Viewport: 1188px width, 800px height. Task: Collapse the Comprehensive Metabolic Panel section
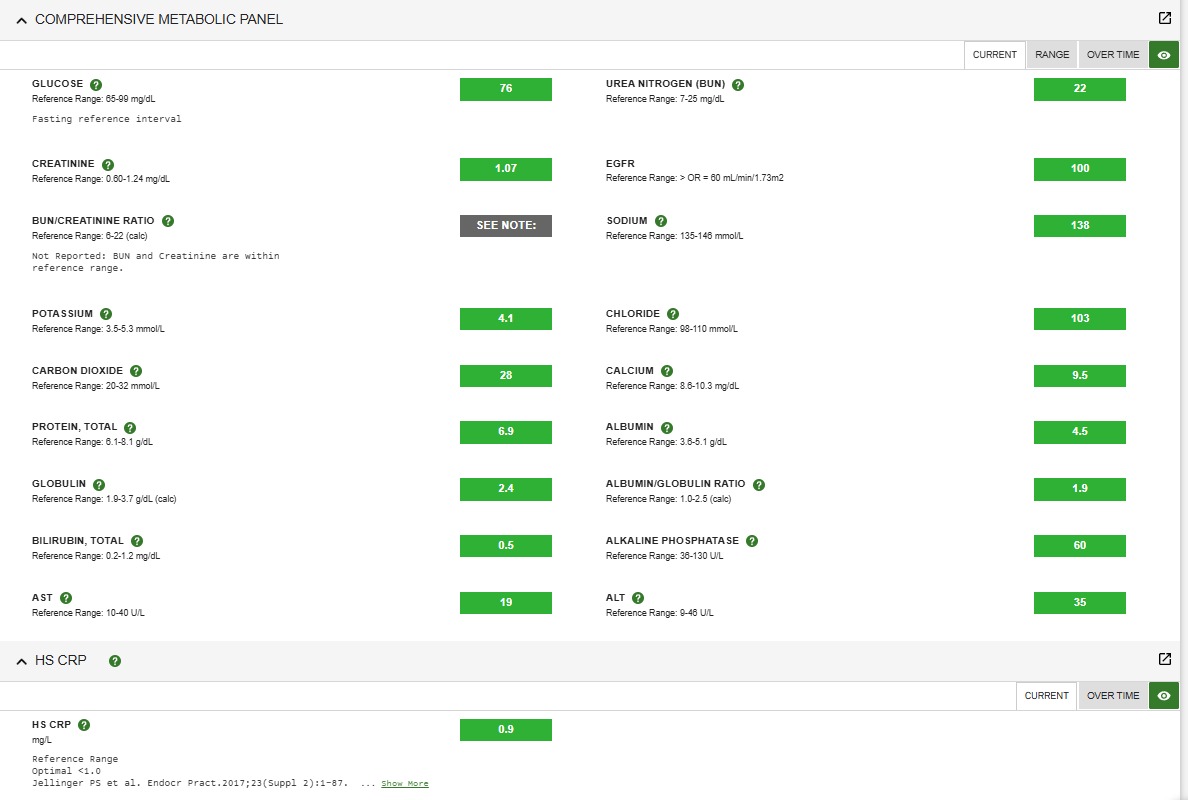[21, 20]
